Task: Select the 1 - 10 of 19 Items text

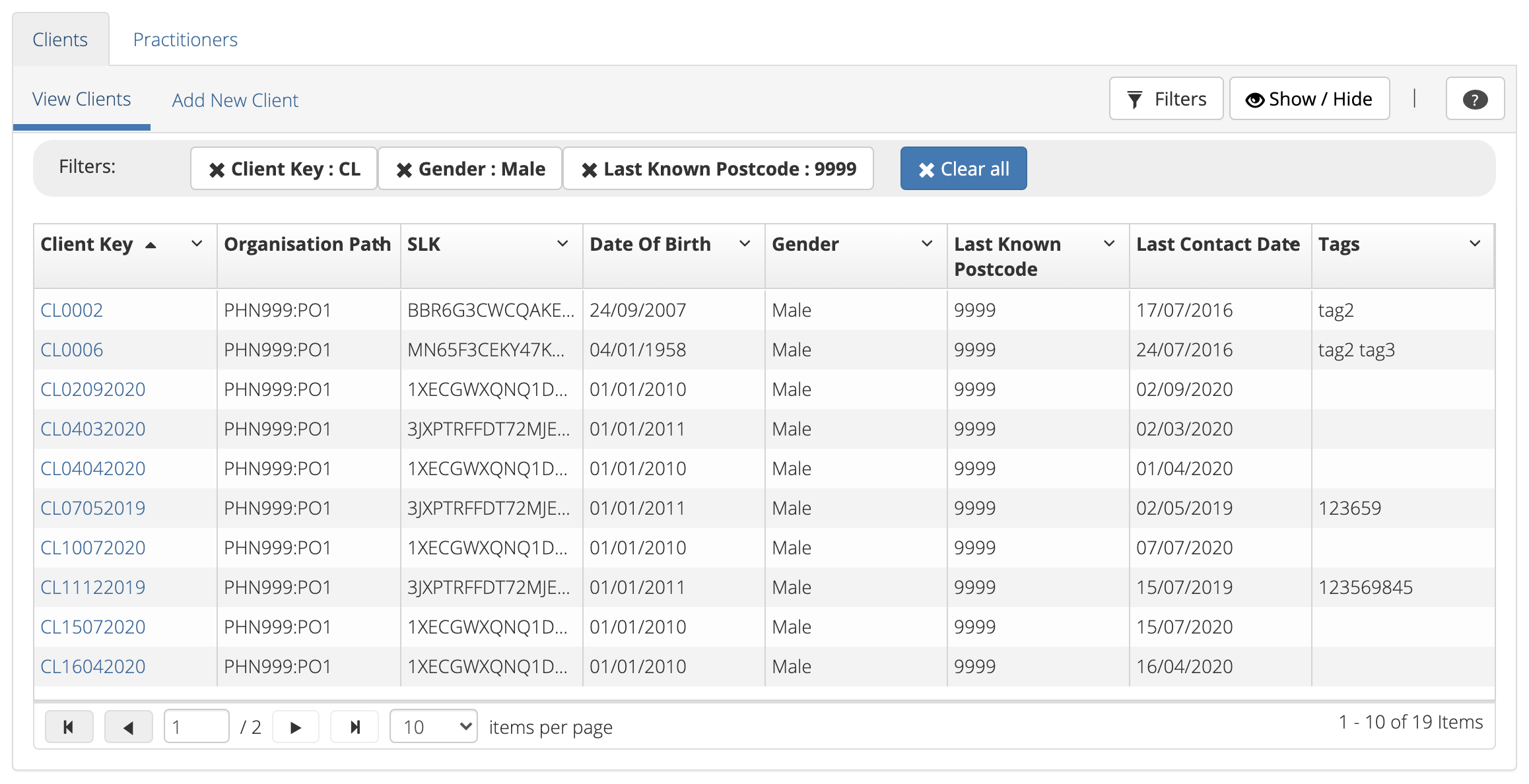Action: (x=1411, y=722)
